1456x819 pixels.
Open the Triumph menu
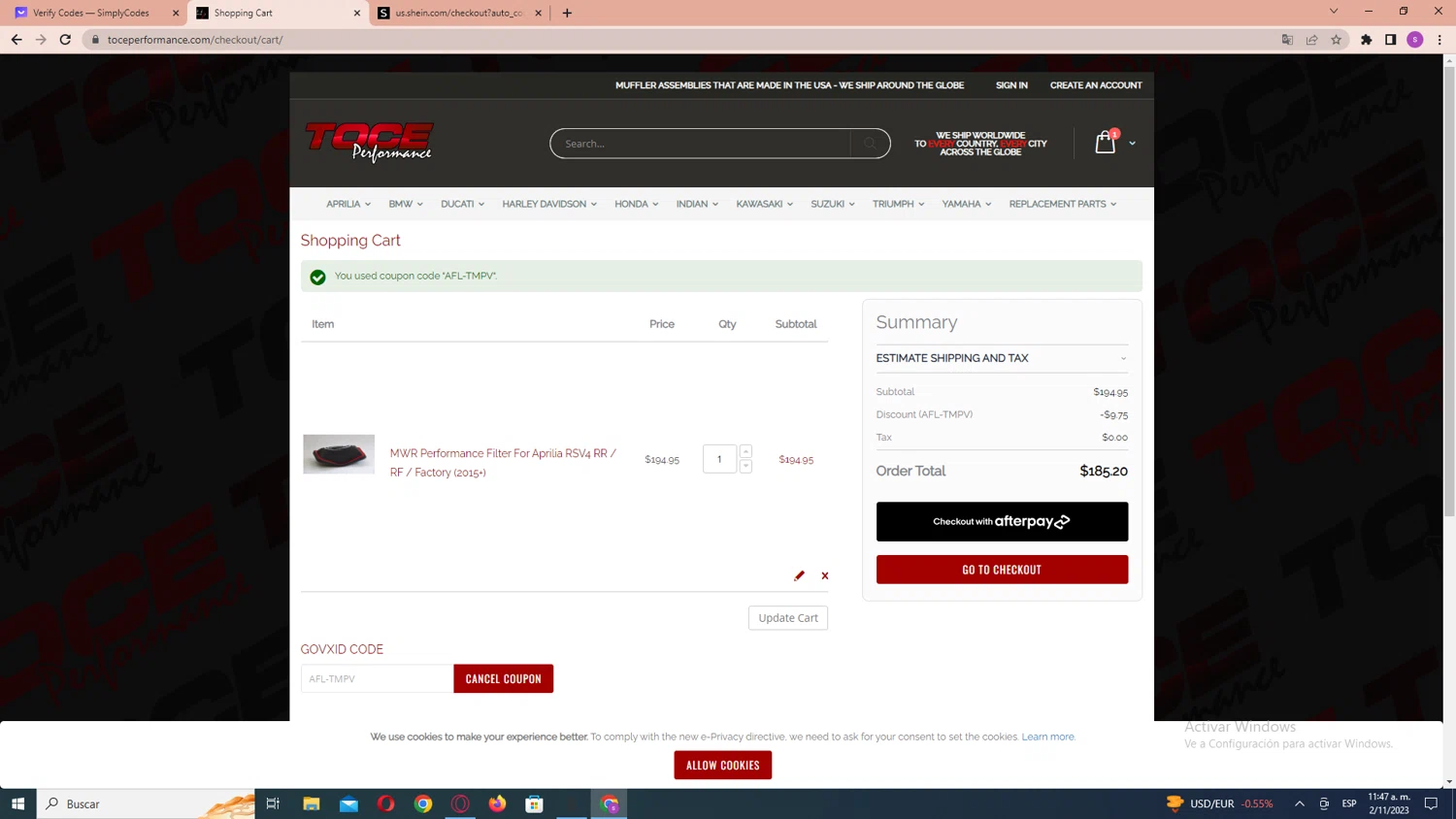point(898,204)
